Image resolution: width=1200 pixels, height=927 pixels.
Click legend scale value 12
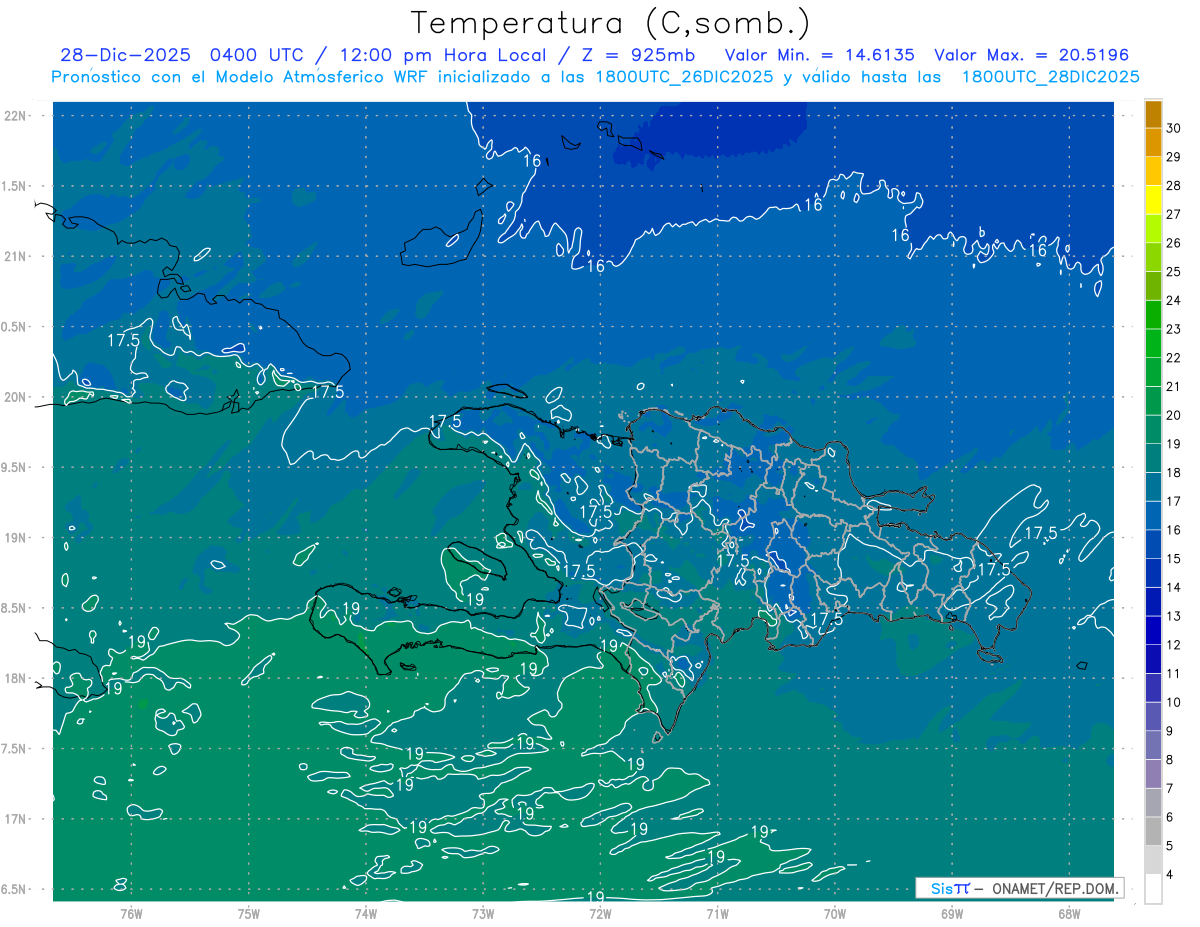click(x=1174, y=645)
